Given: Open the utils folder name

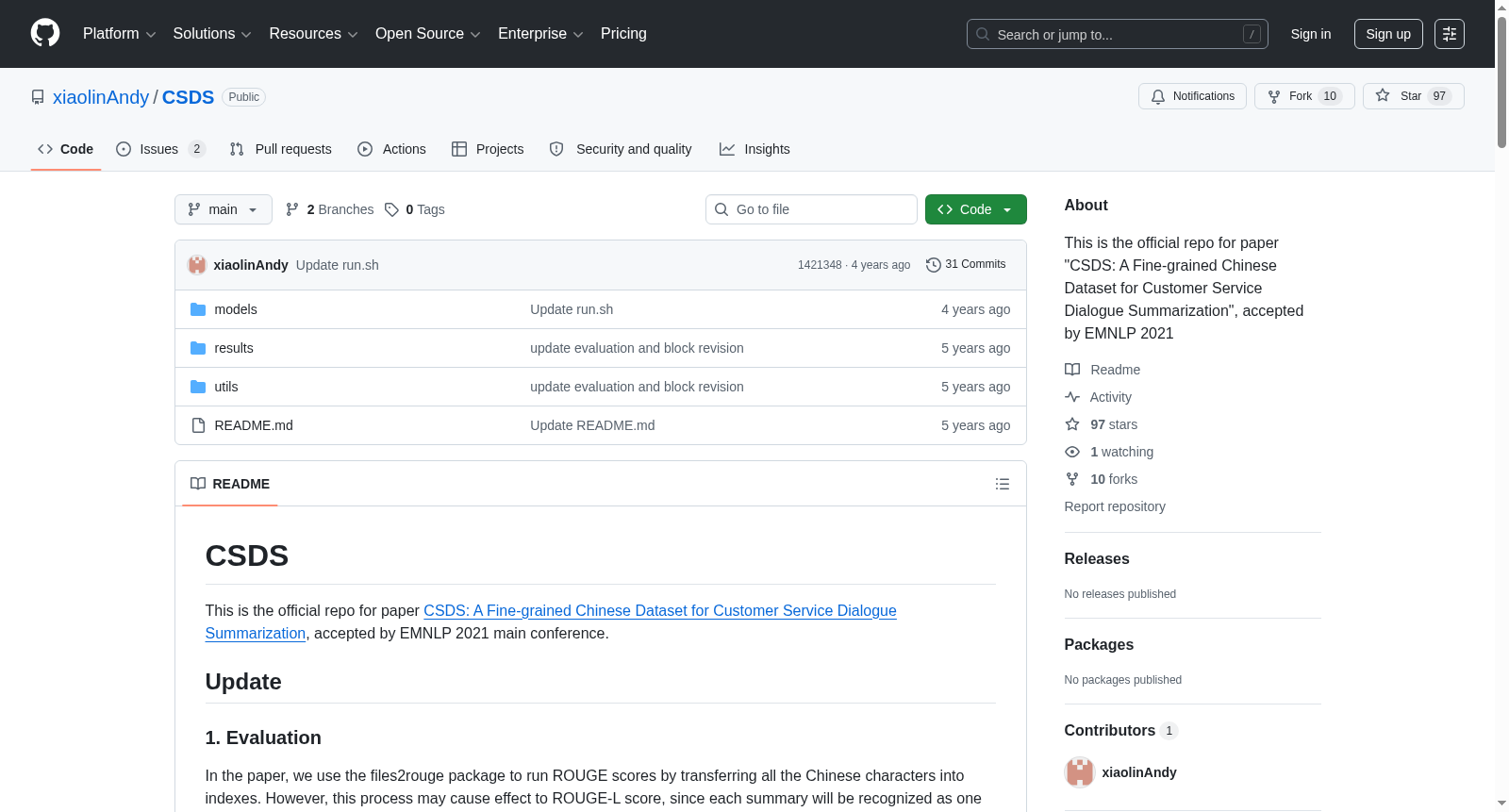Looking at the screenshot, I should (226, 387).
